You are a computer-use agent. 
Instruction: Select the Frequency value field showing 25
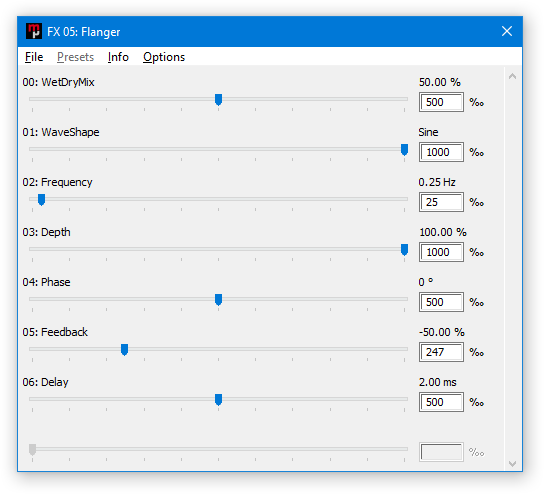click(441, 202)
